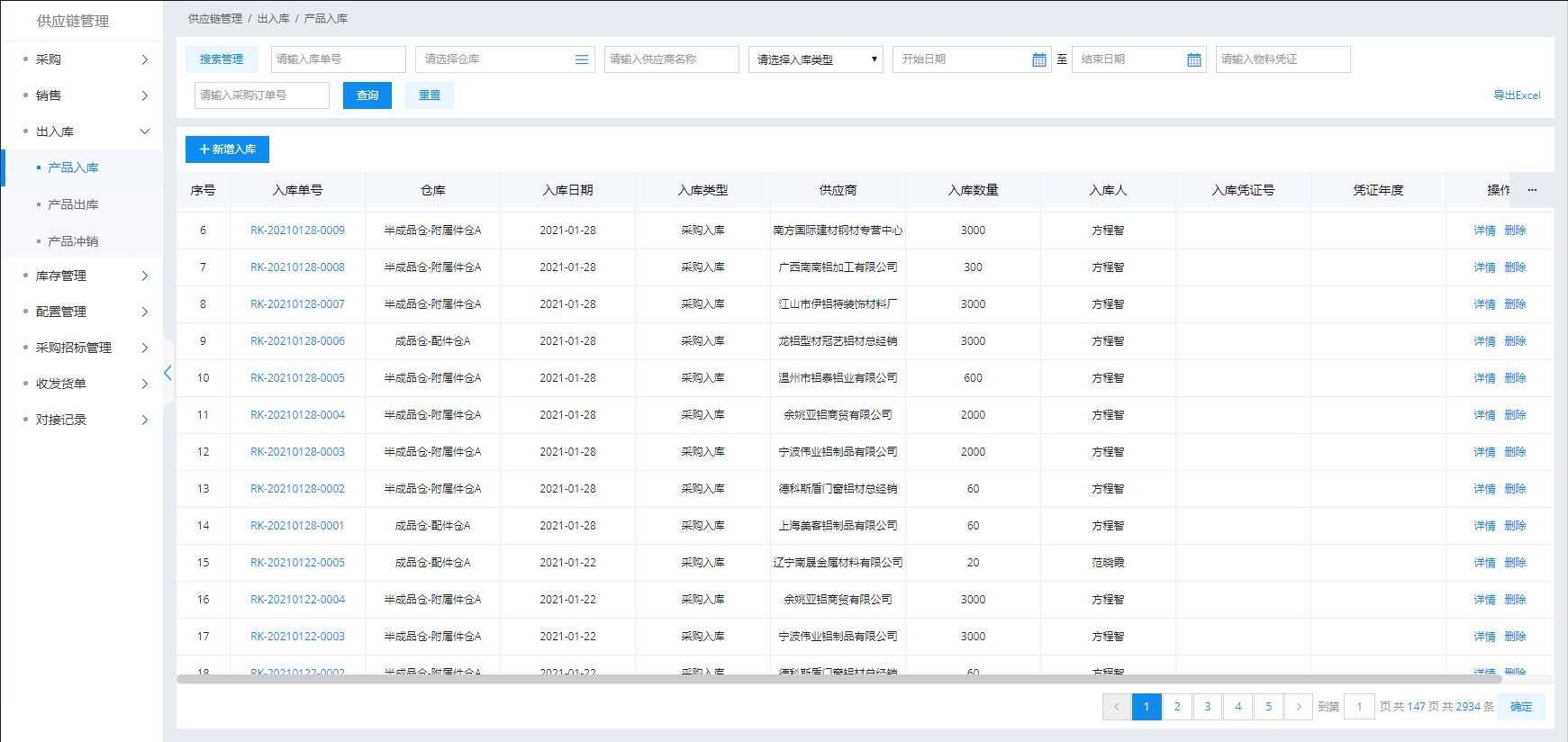
Task: Open the warehouse list menu icon
Action: coord(582,59)
